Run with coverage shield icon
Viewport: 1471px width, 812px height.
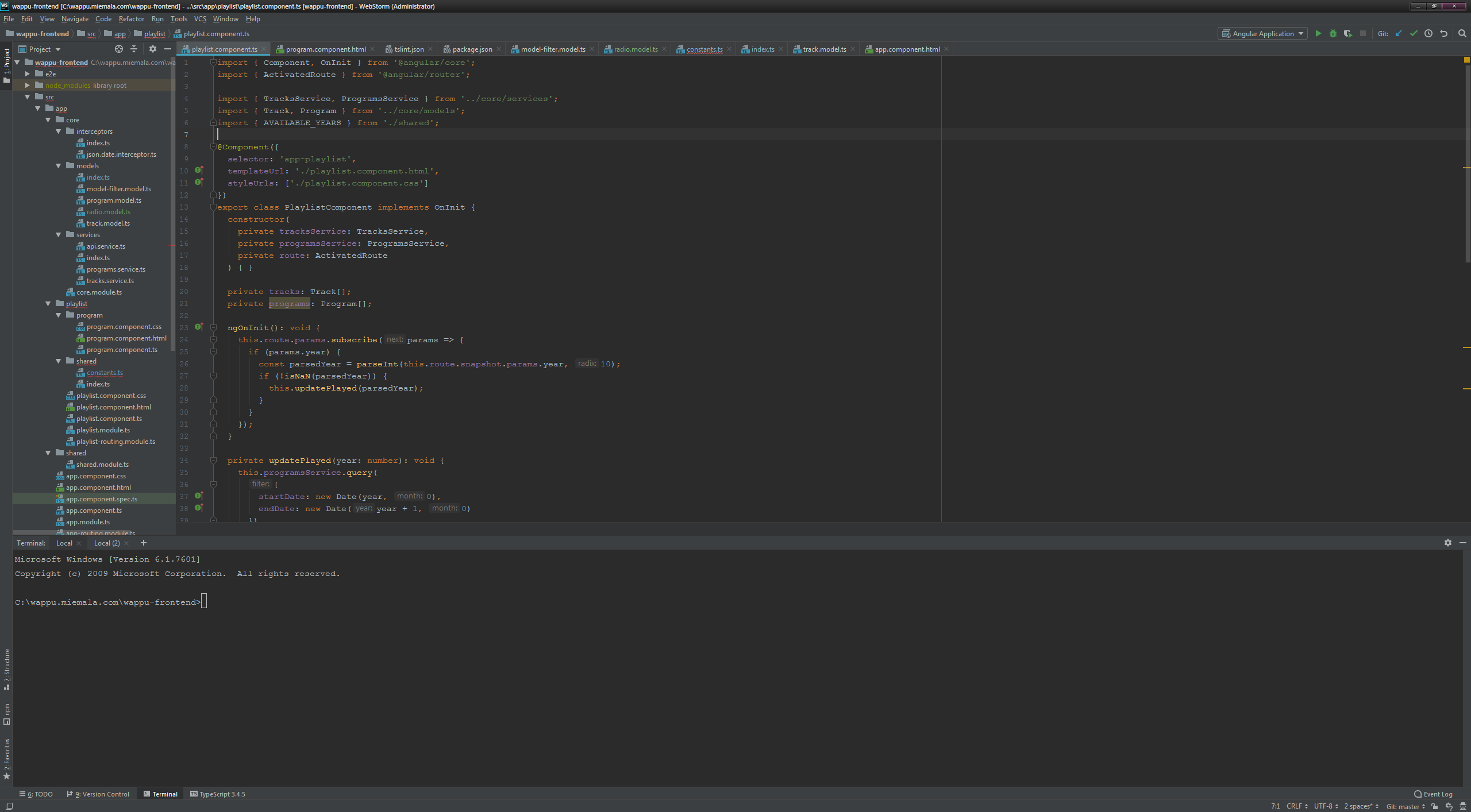tap(1347, 33)
